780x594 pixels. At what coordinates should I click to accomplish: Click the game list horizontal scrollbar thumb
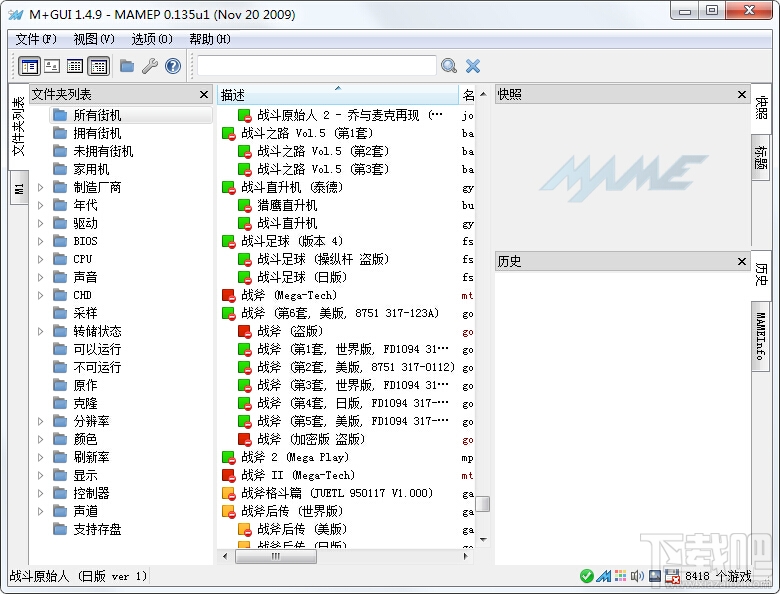point(276,556)
